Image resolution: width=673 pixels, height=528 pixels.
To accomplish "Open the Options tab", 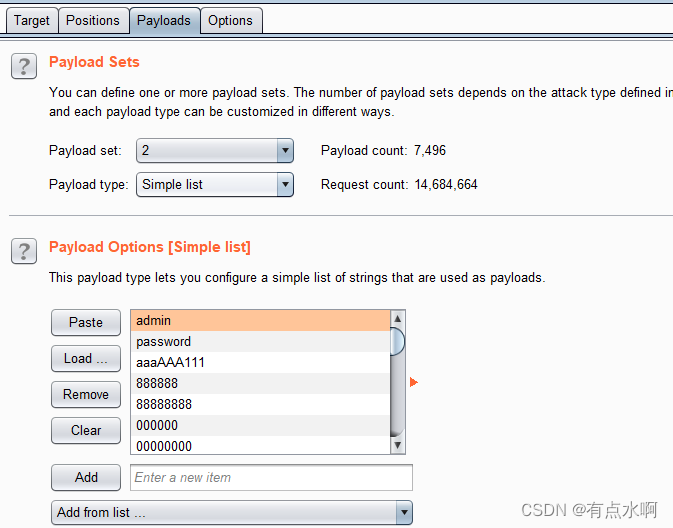I will click(x=231, y=21).
